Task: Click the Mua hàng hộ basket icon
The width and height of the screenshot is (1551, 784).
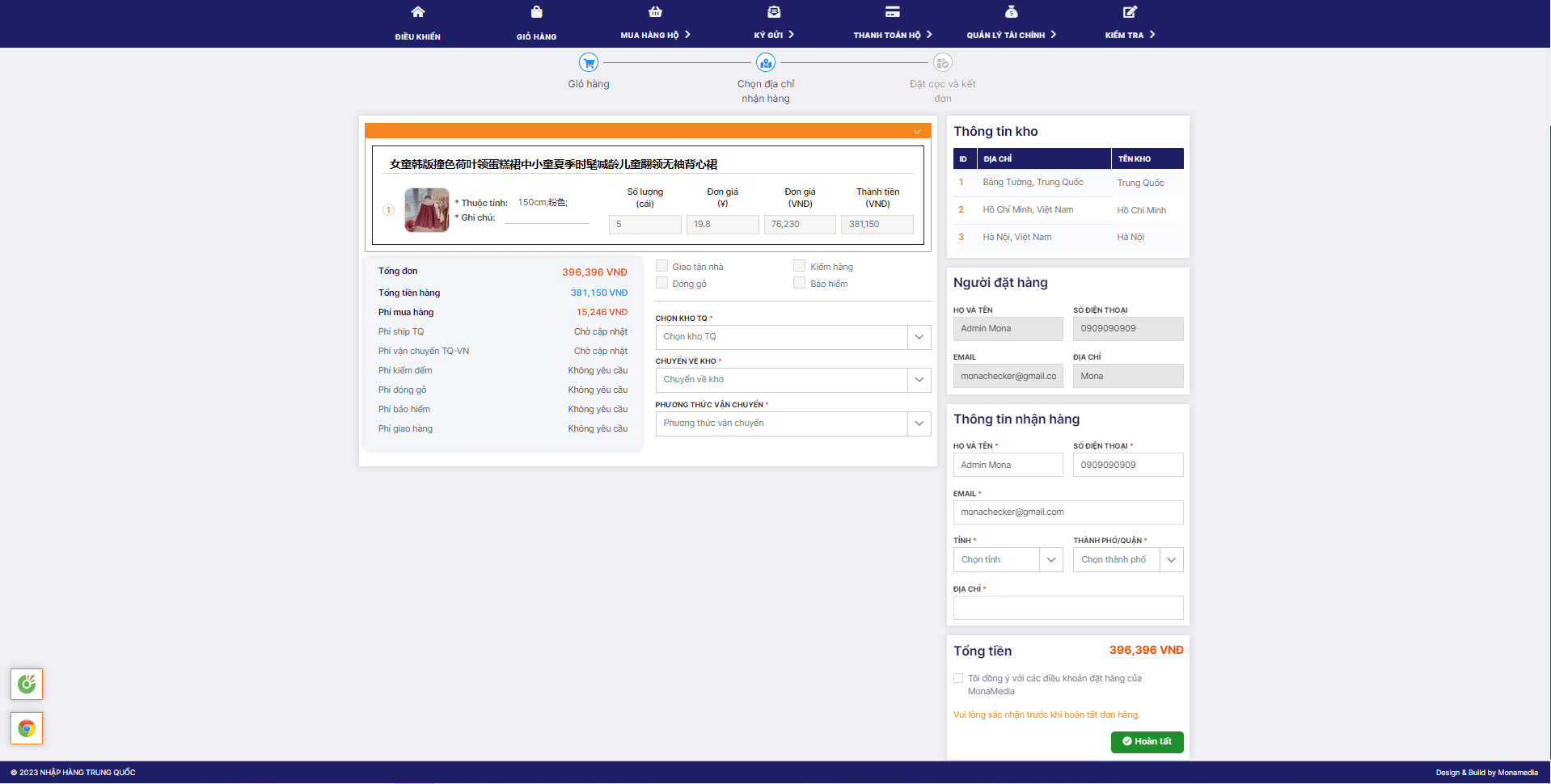Action: click(655, 12)
